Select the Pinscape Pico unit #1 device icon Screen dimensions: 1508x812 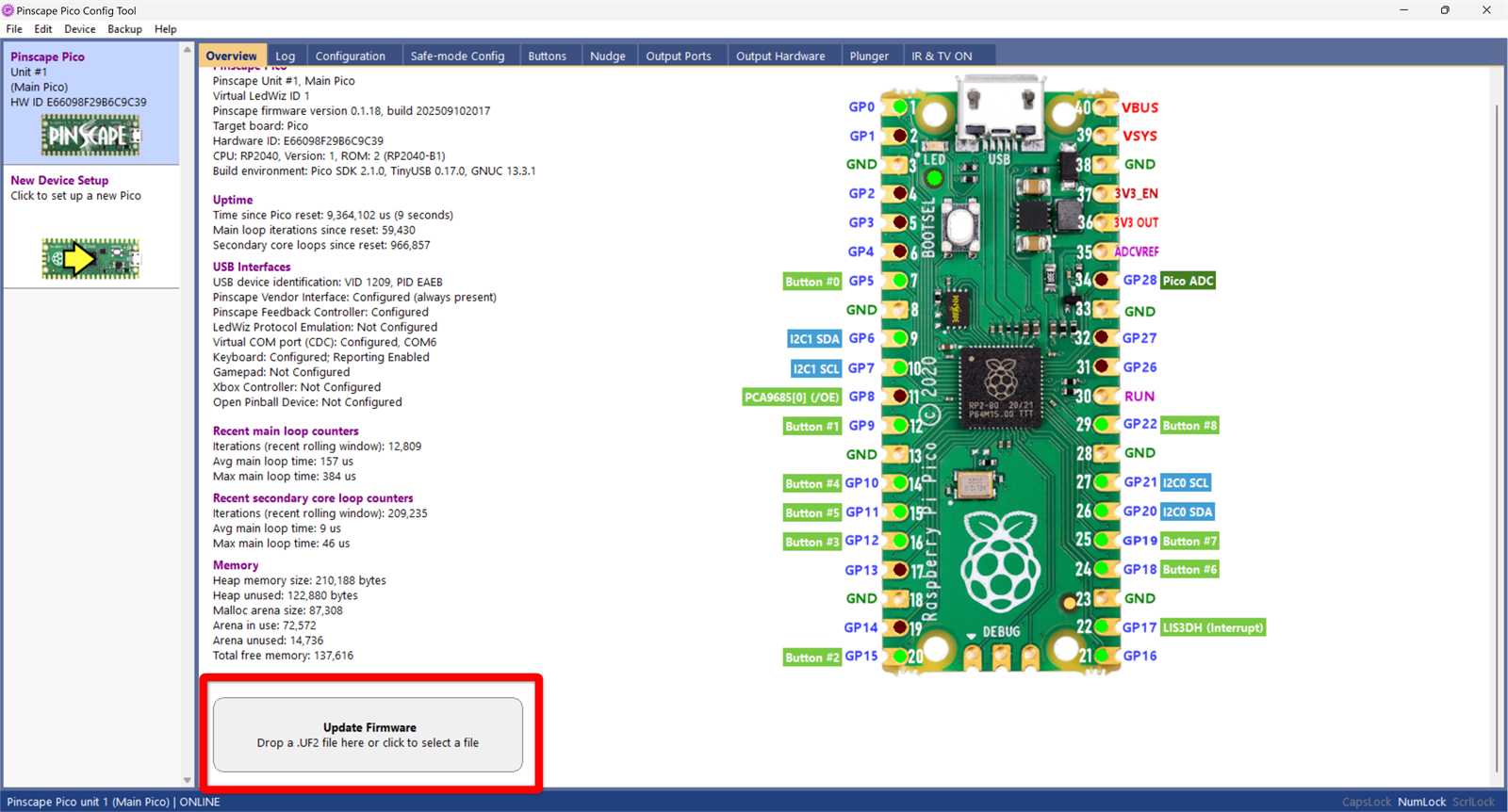click(x=90, y=136)
